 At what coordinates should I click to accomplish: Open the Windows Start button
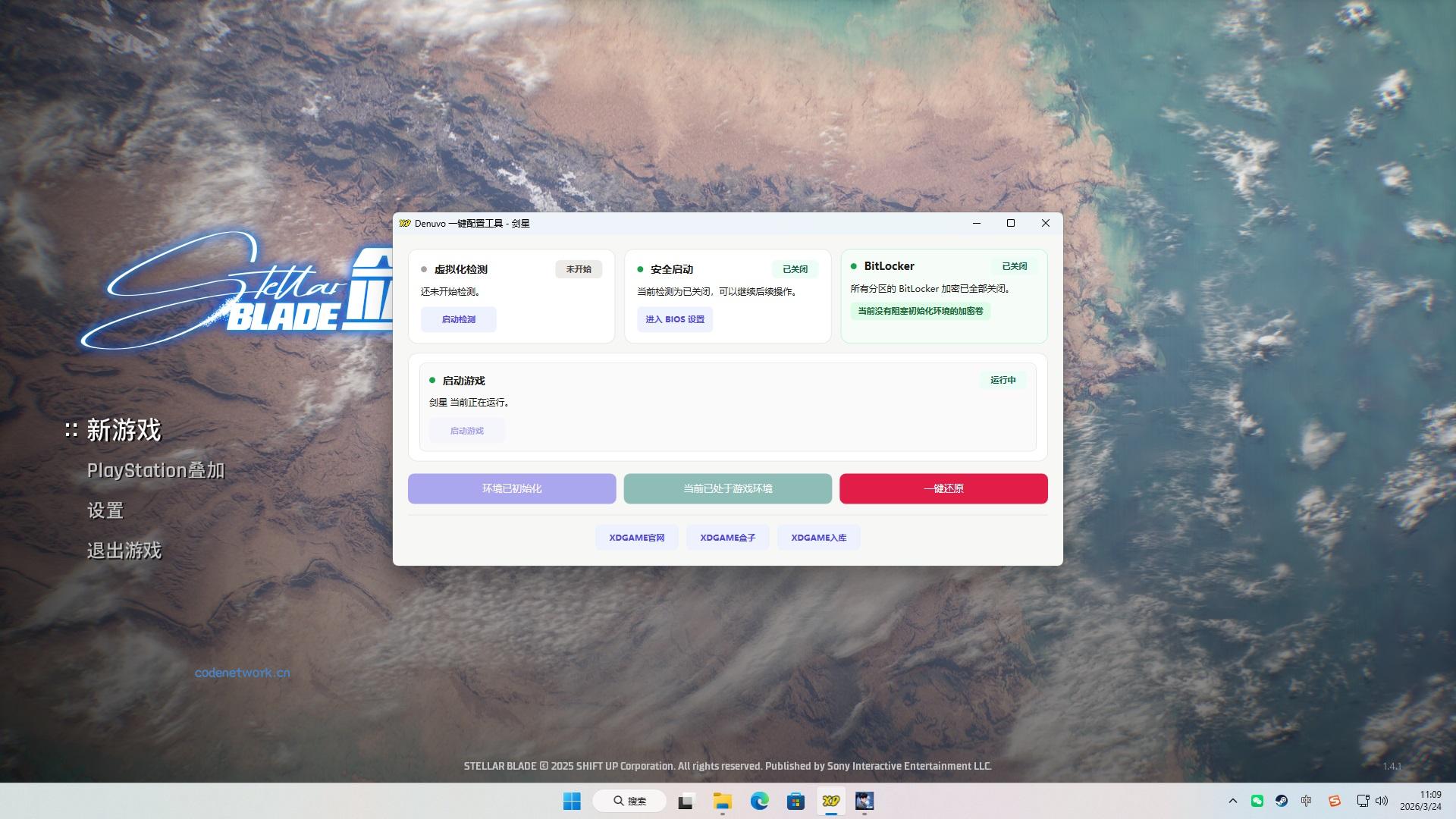tap(572, 801)
